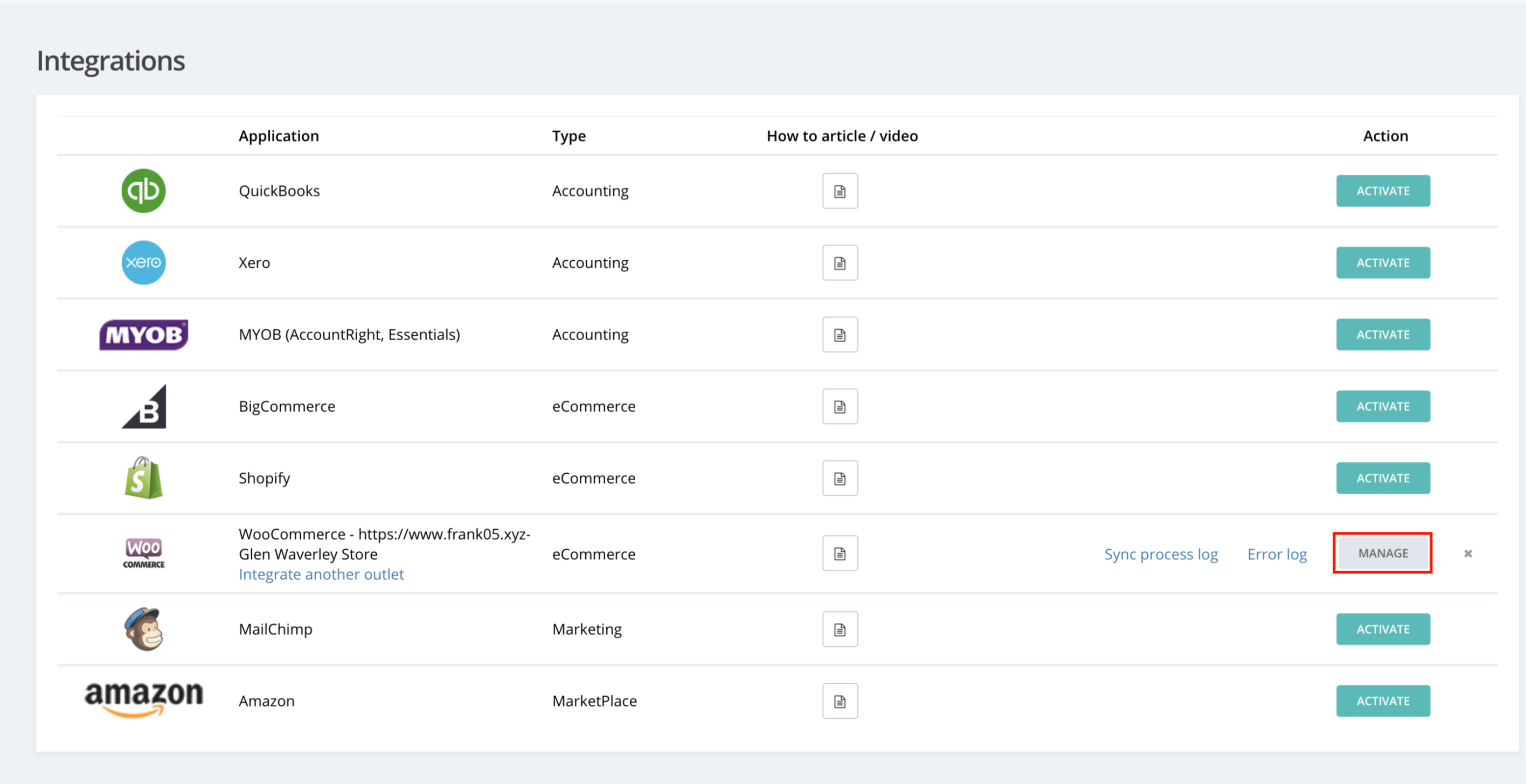Click the MarketPlace type cell
The height and width of the screenshot is (784, 1526).
[x=594, y=701]
